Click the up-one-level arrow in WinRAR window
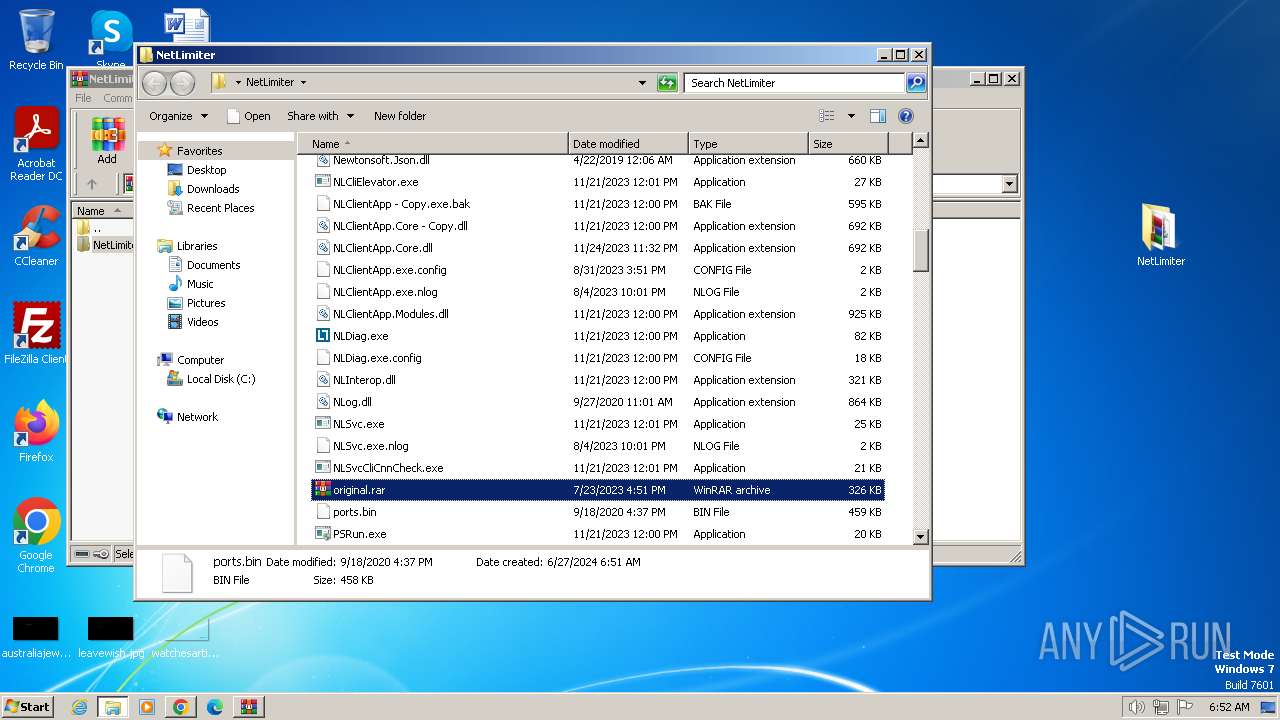The height and width of the screenshot is (720, 1280). (91, 184)
